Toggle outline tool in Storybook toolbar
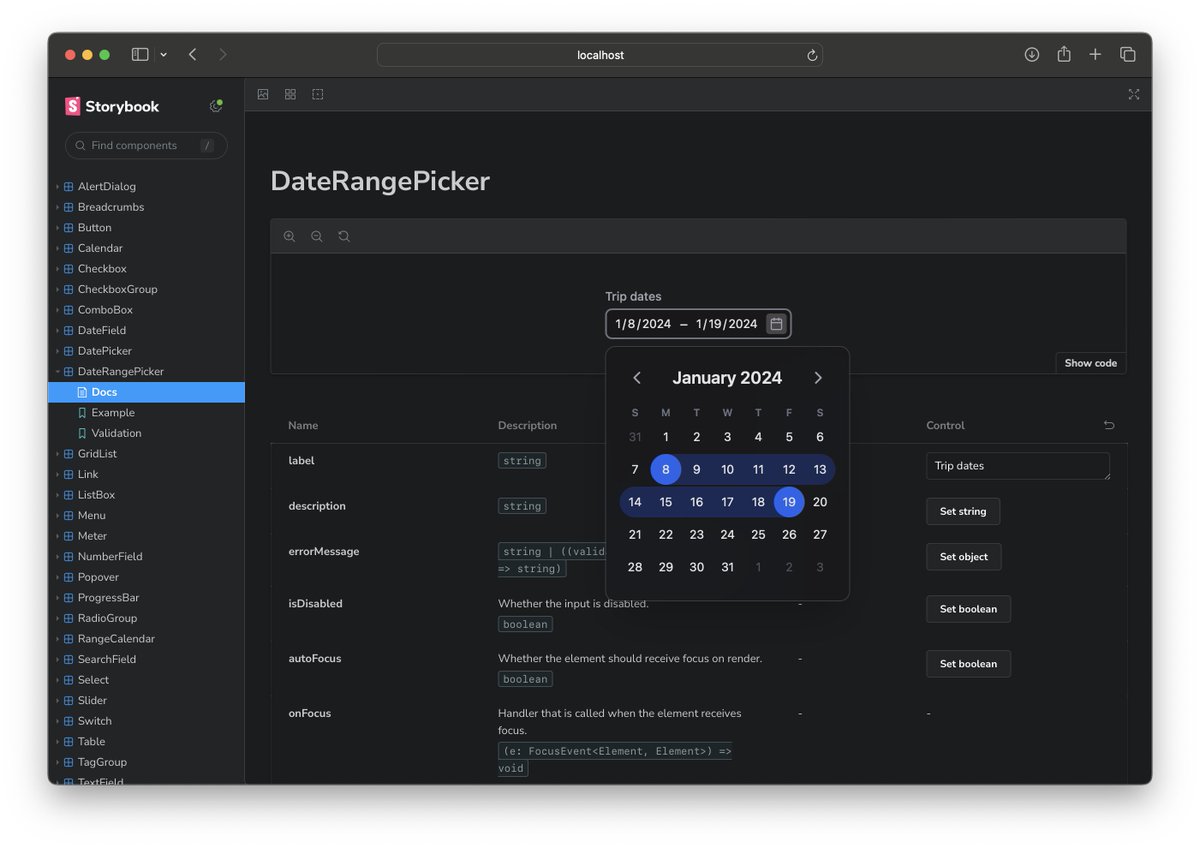Viewport: 1200px width, 848px height. (318, 94)
